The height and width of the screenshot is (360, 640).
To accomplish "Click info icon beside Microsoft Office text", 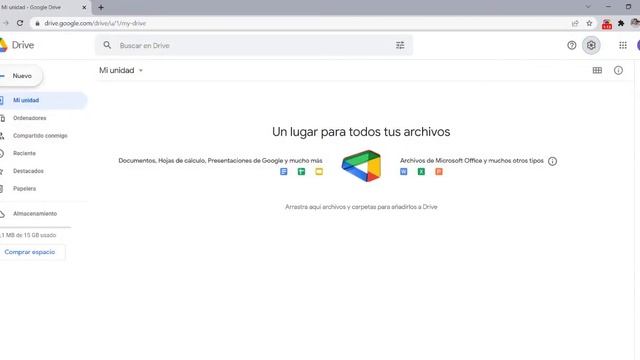I will (552, 161).
